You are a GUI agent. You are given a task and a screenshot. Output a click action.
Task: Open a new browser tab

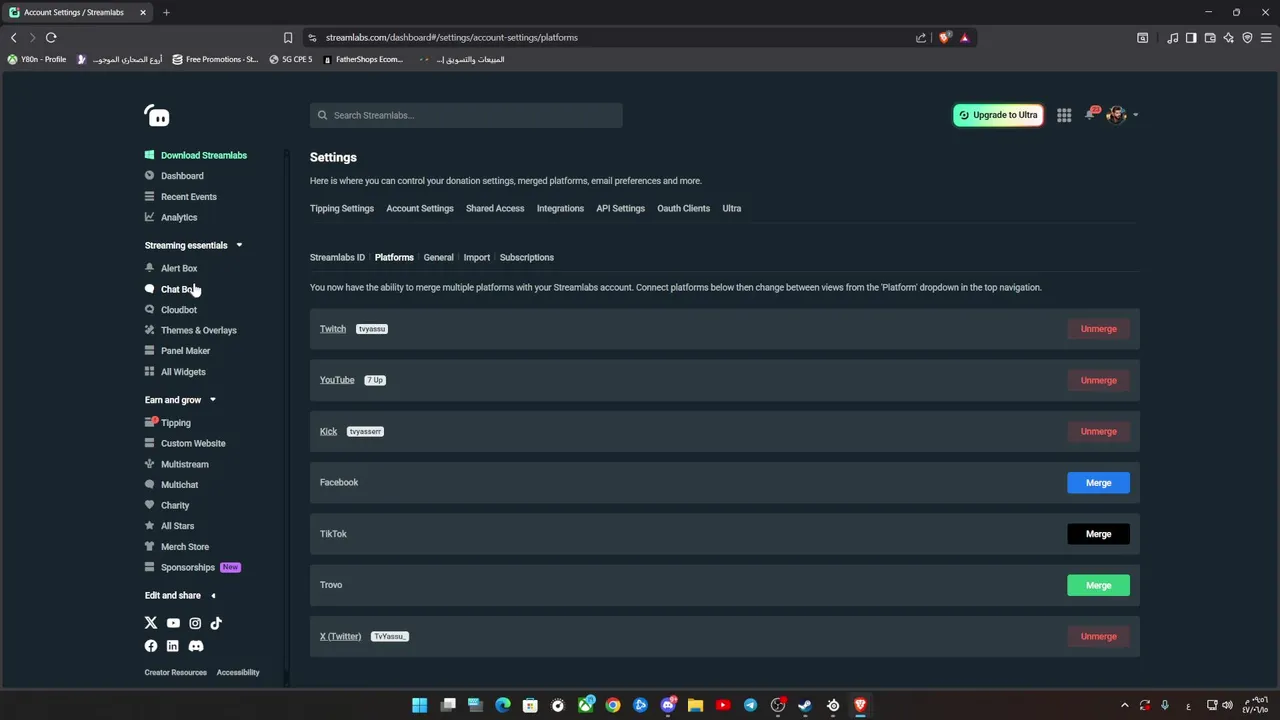coord(166,12)
